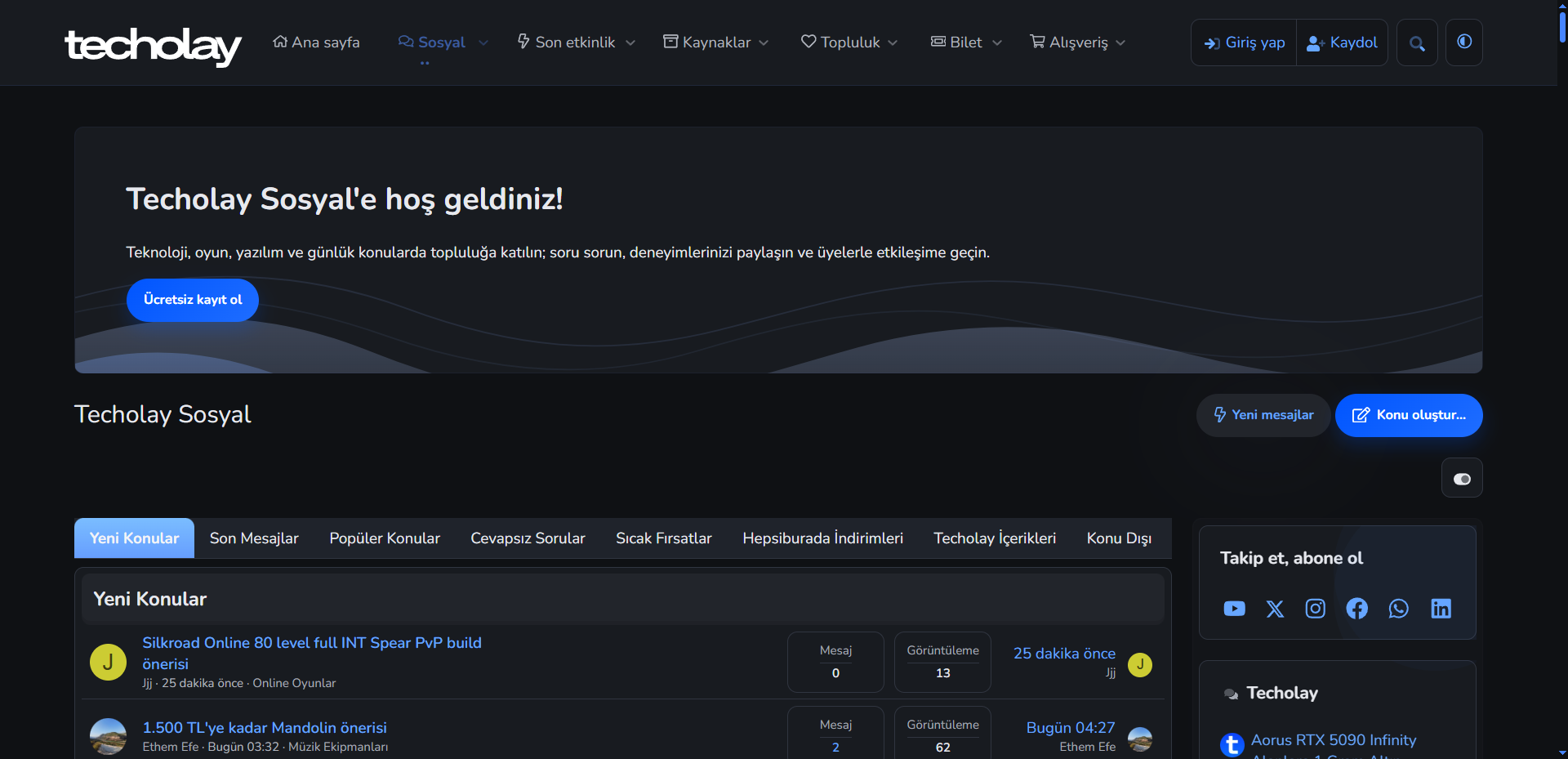Expand the Sosyal menu chevron

click(x=483, y=42)
